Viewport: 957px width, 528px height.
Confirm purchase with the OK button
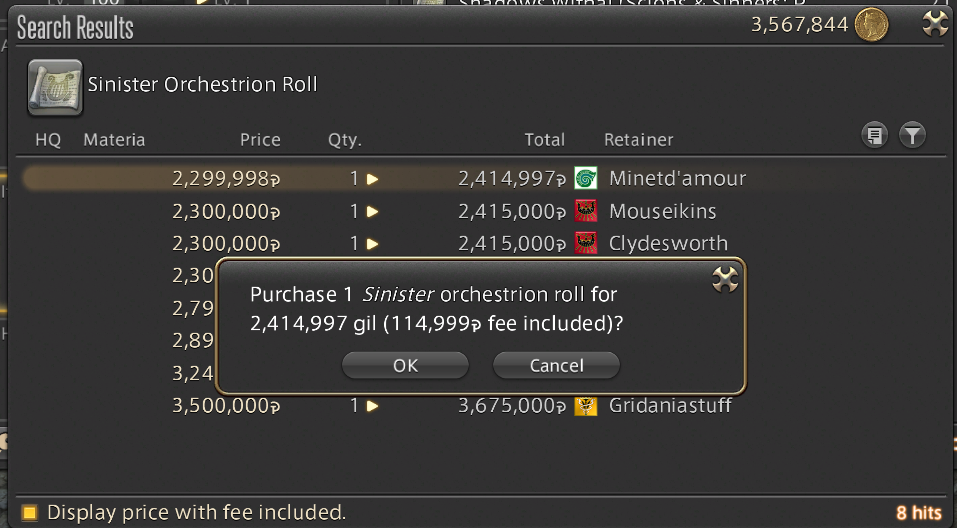tap(405, 365)
